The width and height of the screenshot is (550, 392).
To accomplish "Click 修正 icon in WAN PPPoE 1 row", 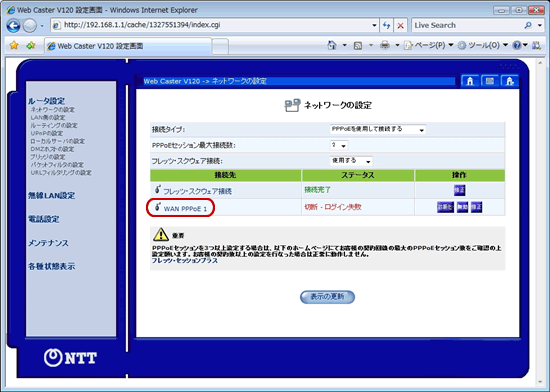I will [x=476, y=207].
